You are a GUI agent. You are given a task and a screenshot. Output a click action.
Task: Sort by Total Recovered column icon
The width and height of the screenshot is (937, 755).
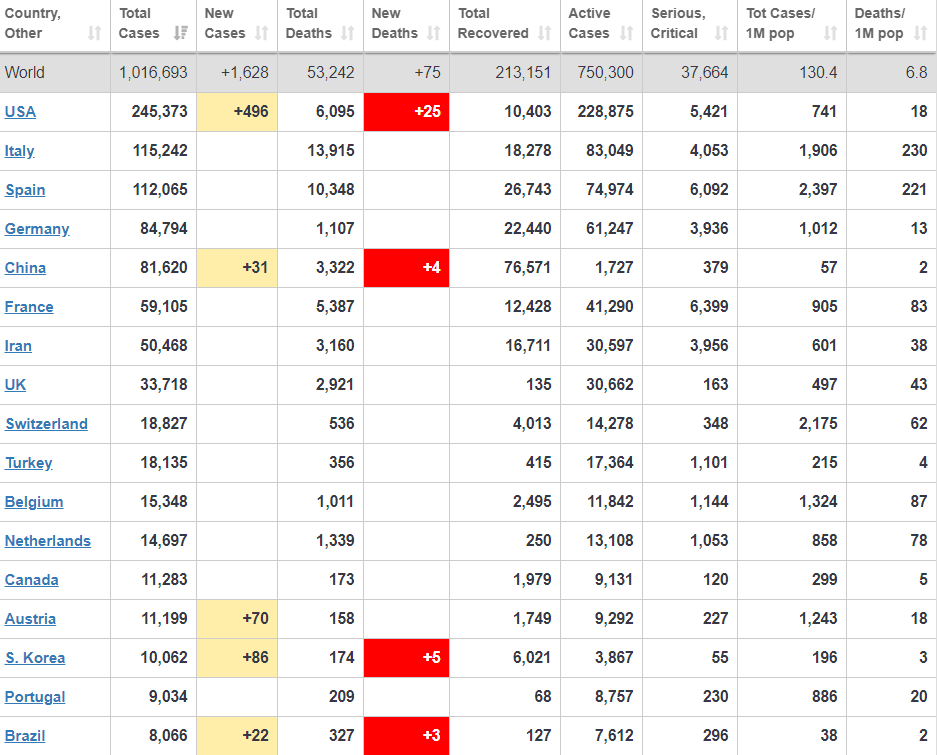[545, 34]
